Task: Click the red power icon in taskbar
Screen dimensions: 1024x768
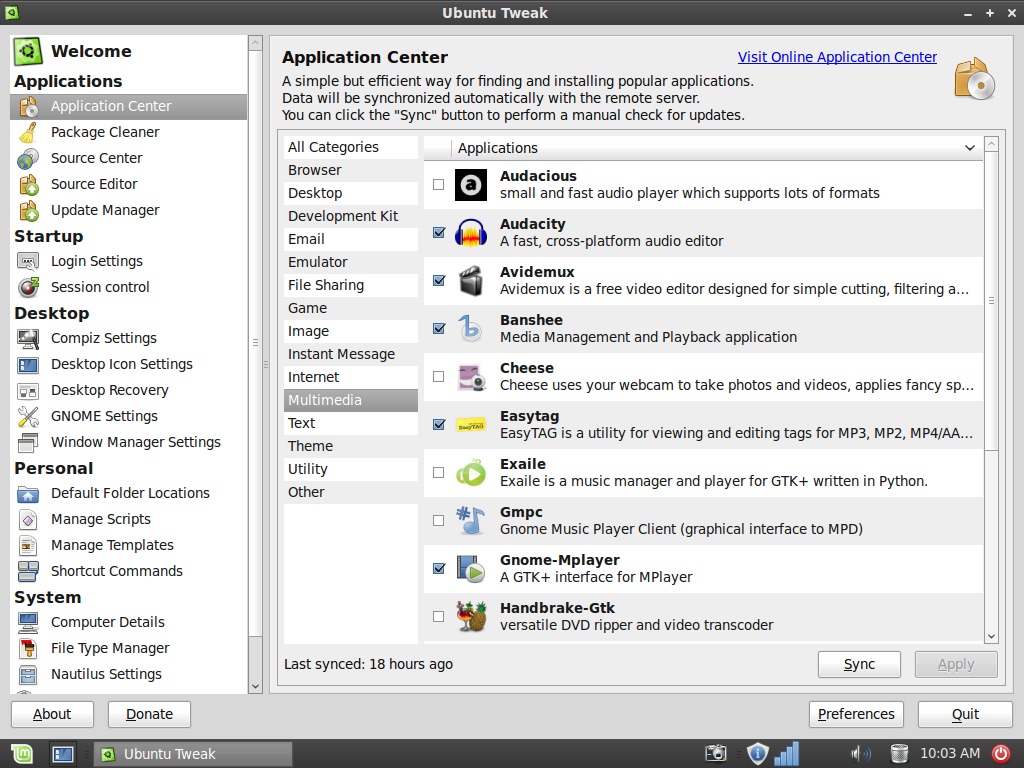Action: (x=1001, y=753)
